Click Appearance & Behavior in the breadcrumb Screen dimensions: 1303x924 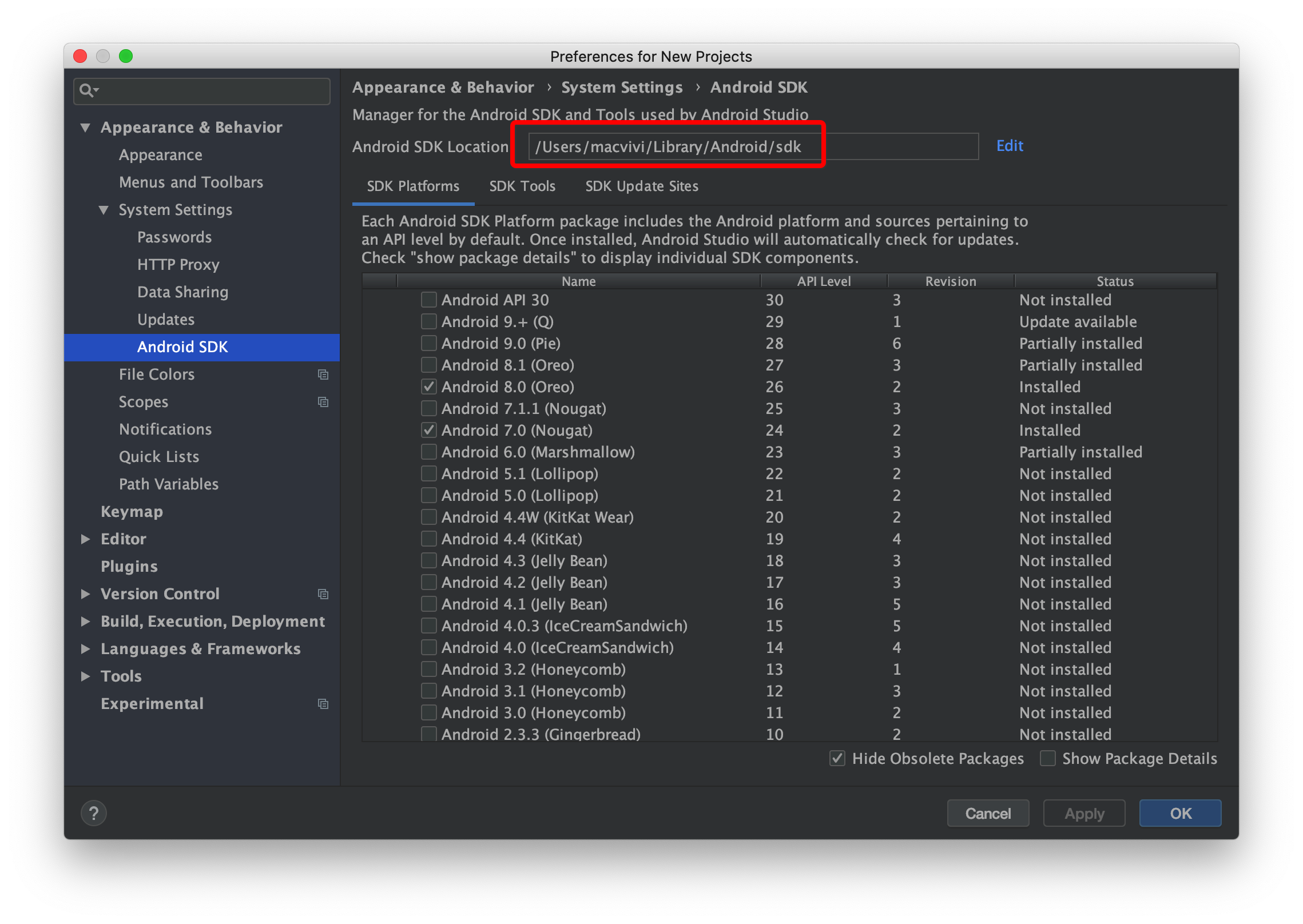(x=443, y=87)
